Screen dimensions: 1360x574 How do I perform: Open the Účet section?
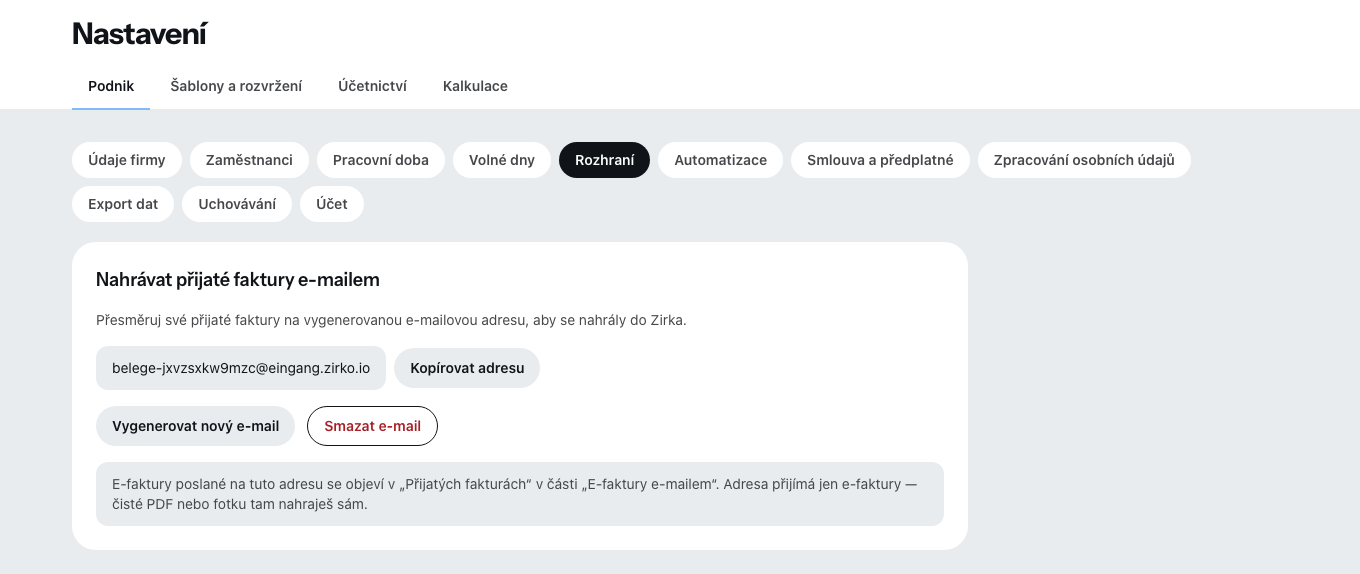(x=332, y=204)
